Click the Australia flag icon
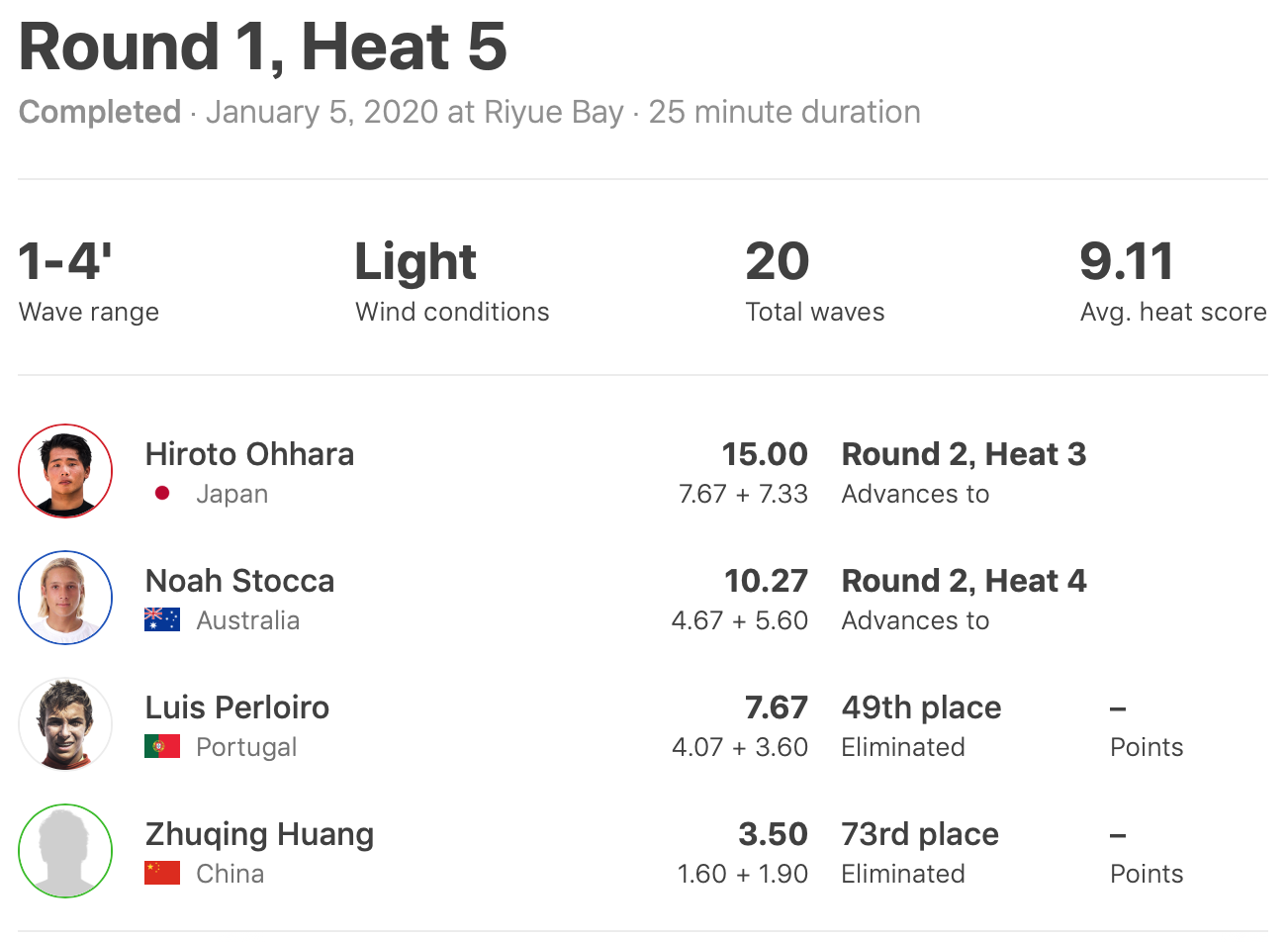 point(162,620)
